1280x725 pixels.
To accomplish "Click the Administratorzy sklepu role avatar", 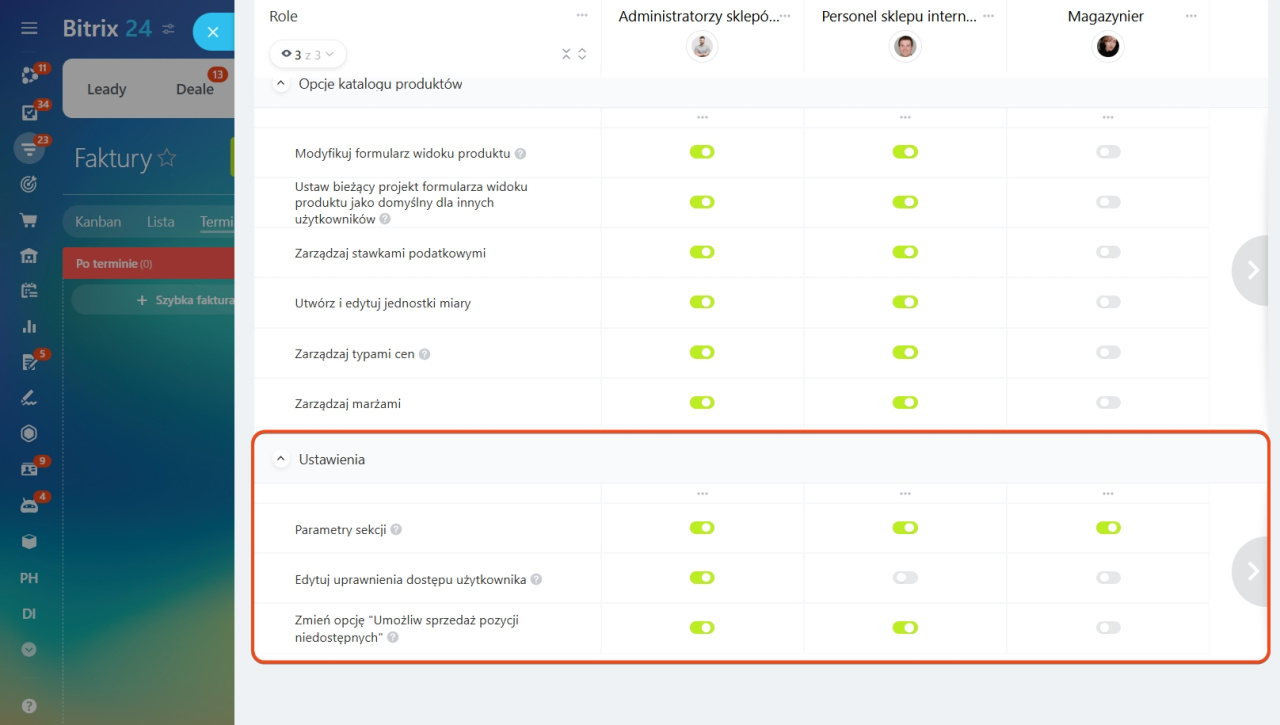I will pos(702,46).
